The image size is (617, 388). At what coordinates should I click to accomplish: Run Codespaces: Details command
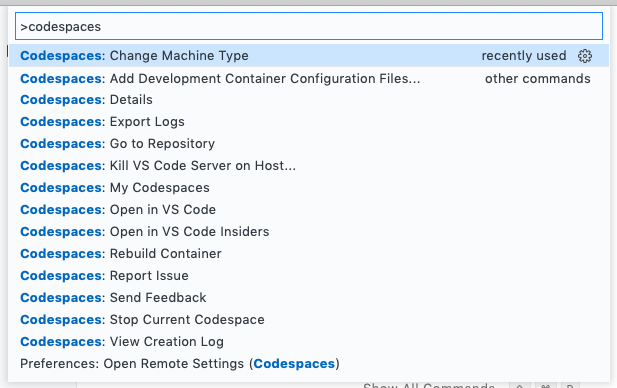308,100
